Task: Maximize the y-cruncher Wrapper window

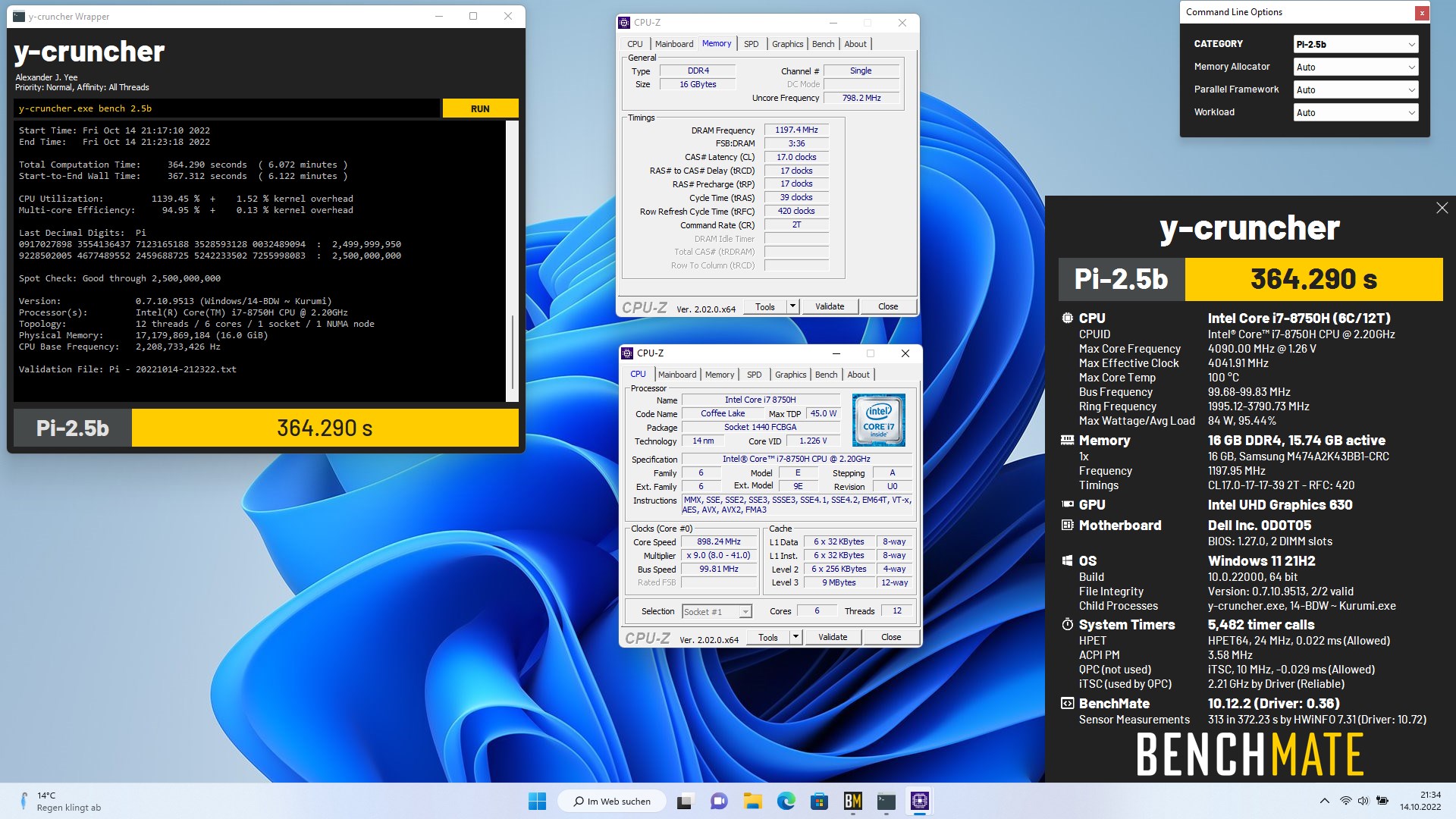Action: click(x=473, y=16)
